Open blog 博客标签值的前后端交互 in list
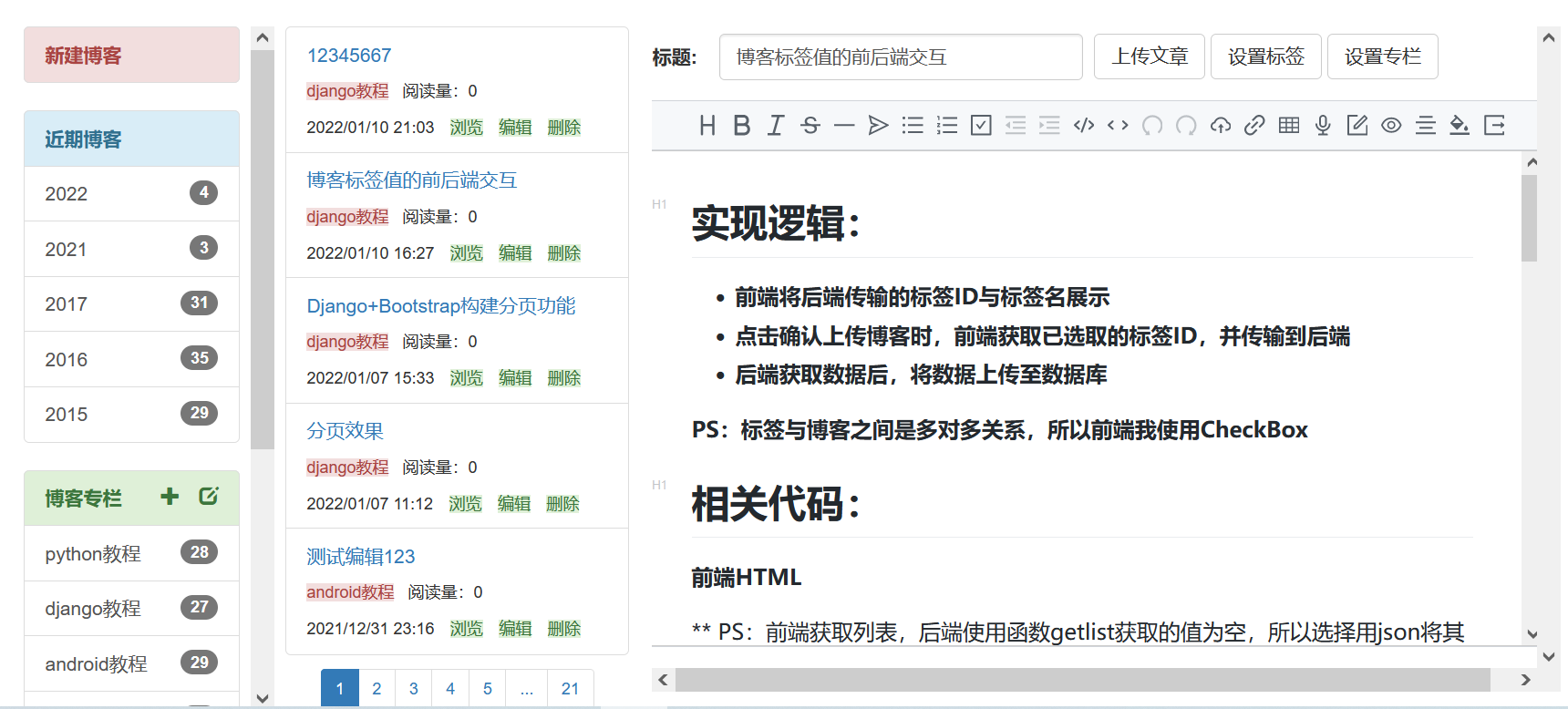The width and height of the screenshot is (1568, 709). click(x=412, y=180)
